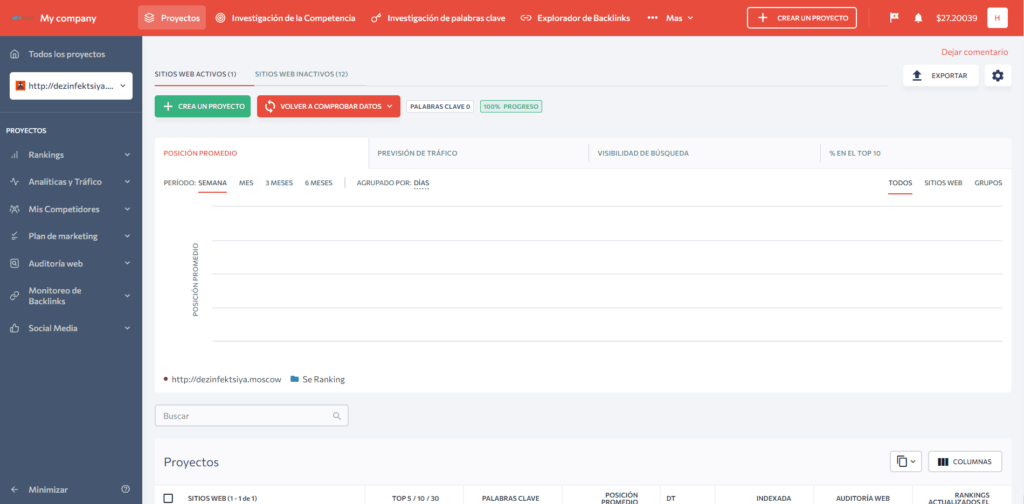The width and height of the screenshot is (1024, 504).
Task: Click the help question mark icon
Action: (125, 489)
